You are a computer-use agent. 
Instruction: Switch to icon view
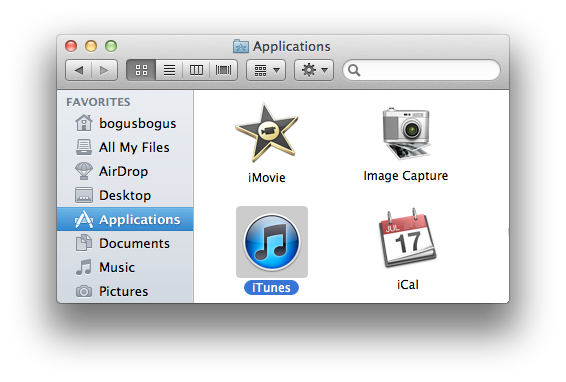click(141, 70)
